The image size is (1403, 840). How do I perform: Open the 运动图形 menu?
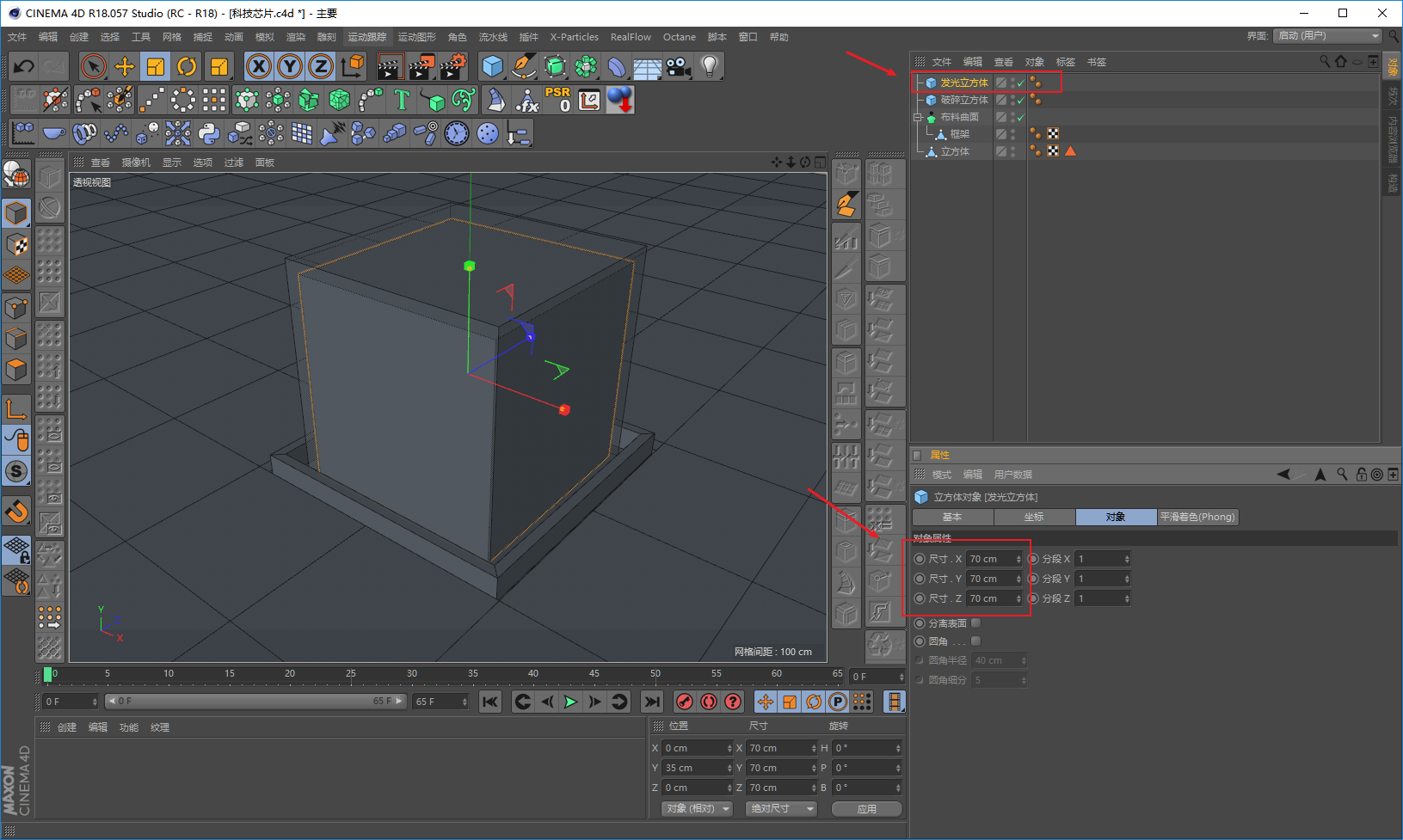tap(417, 37)
